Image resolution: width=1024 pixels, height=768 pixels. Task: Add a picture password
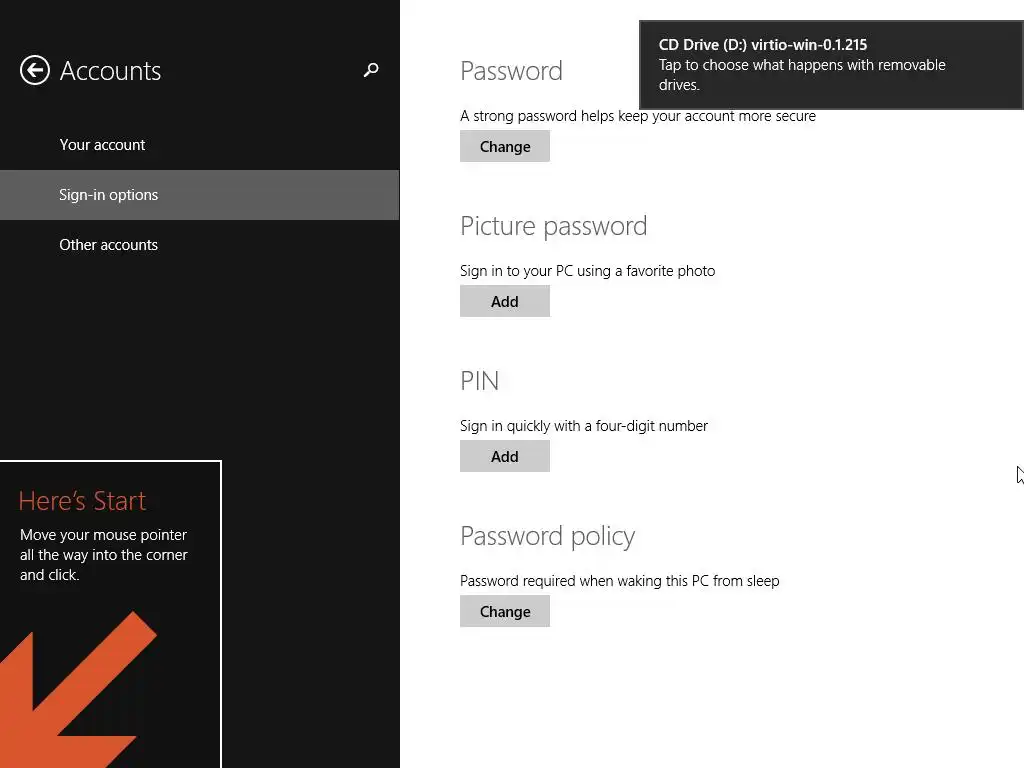(x=504, y=301)
